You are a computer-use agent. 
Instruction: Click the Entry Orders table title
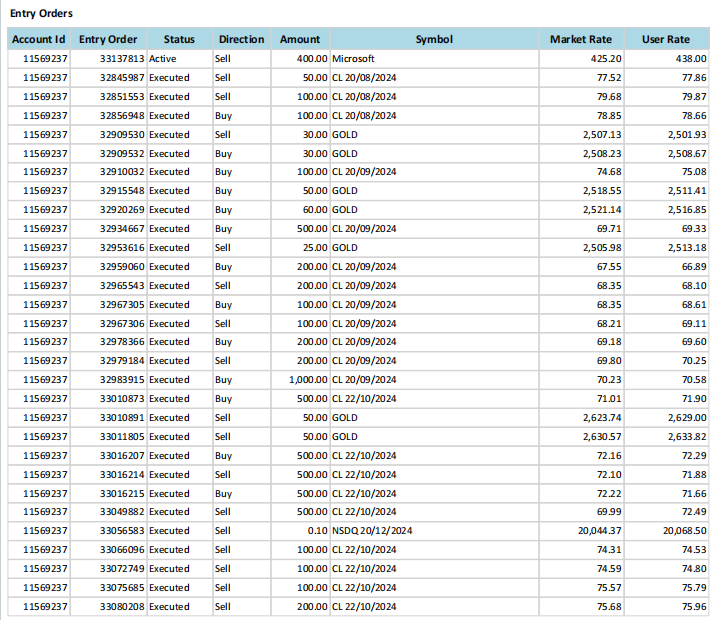point(41,13)
